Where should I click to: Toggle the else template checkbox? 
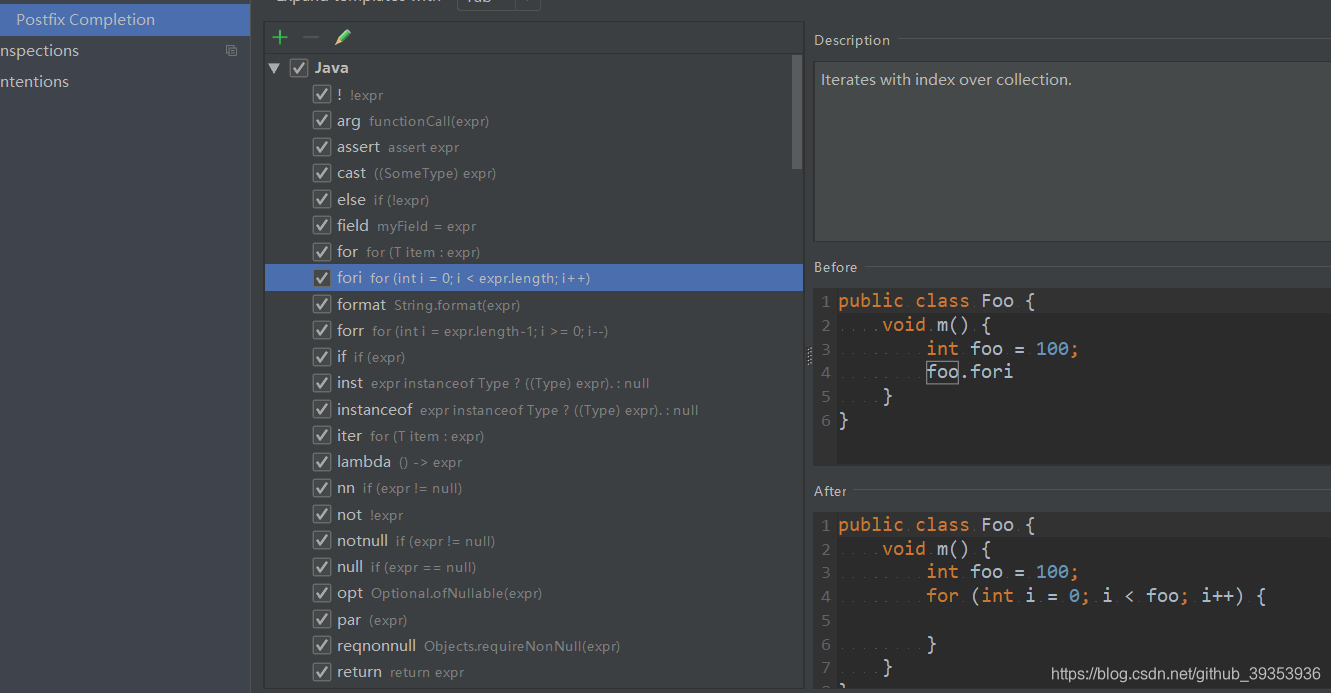pyautogui.click(x=322, y=199)
